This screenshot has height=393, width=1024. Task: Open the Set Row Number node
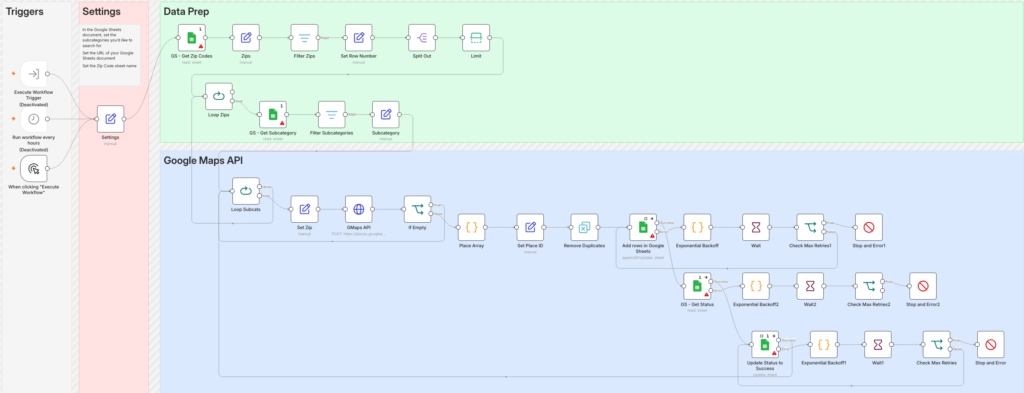click(359, 38)
